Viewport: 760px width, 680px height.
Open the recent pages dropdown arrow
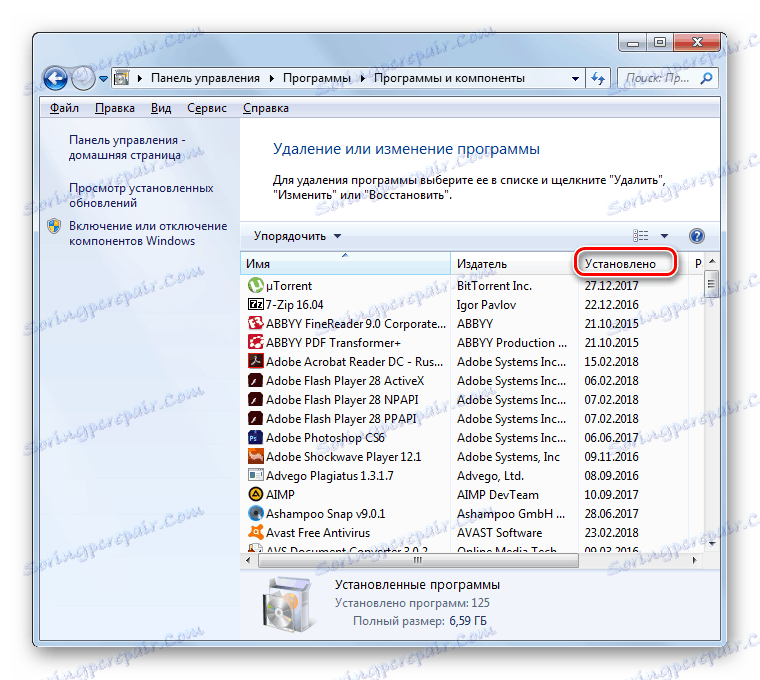[x=103, y=79]
